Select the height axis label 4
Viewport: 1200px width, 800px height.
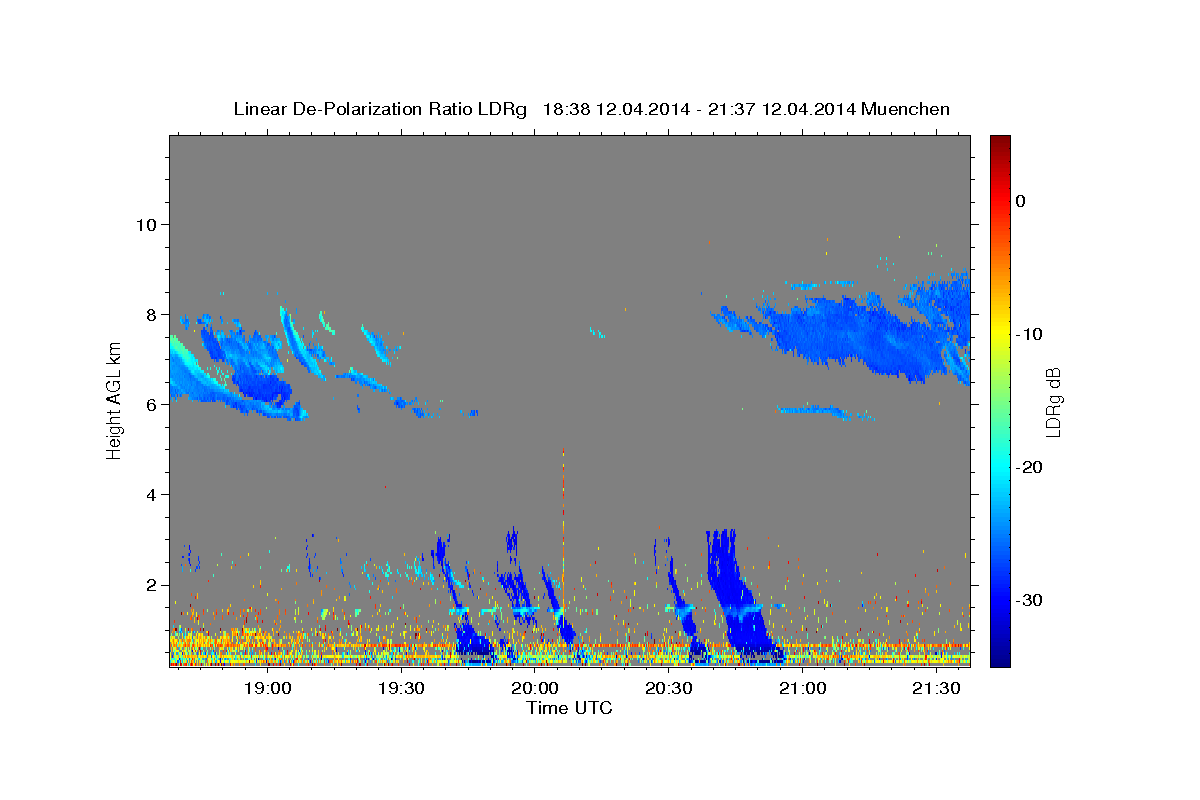coord(150,495)
